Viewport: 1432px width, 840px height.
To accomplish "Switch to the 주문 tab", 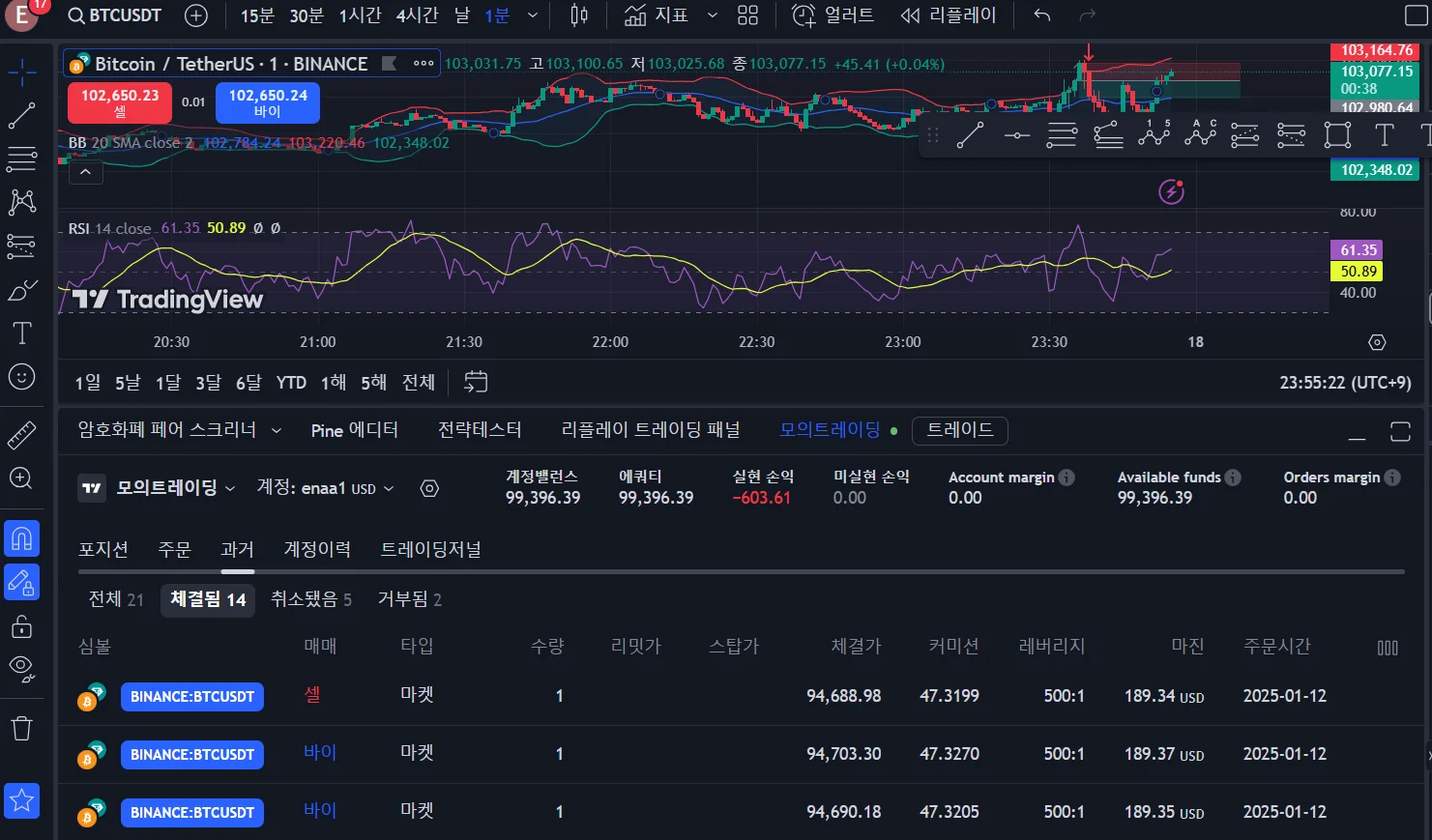I will point(174,549).
